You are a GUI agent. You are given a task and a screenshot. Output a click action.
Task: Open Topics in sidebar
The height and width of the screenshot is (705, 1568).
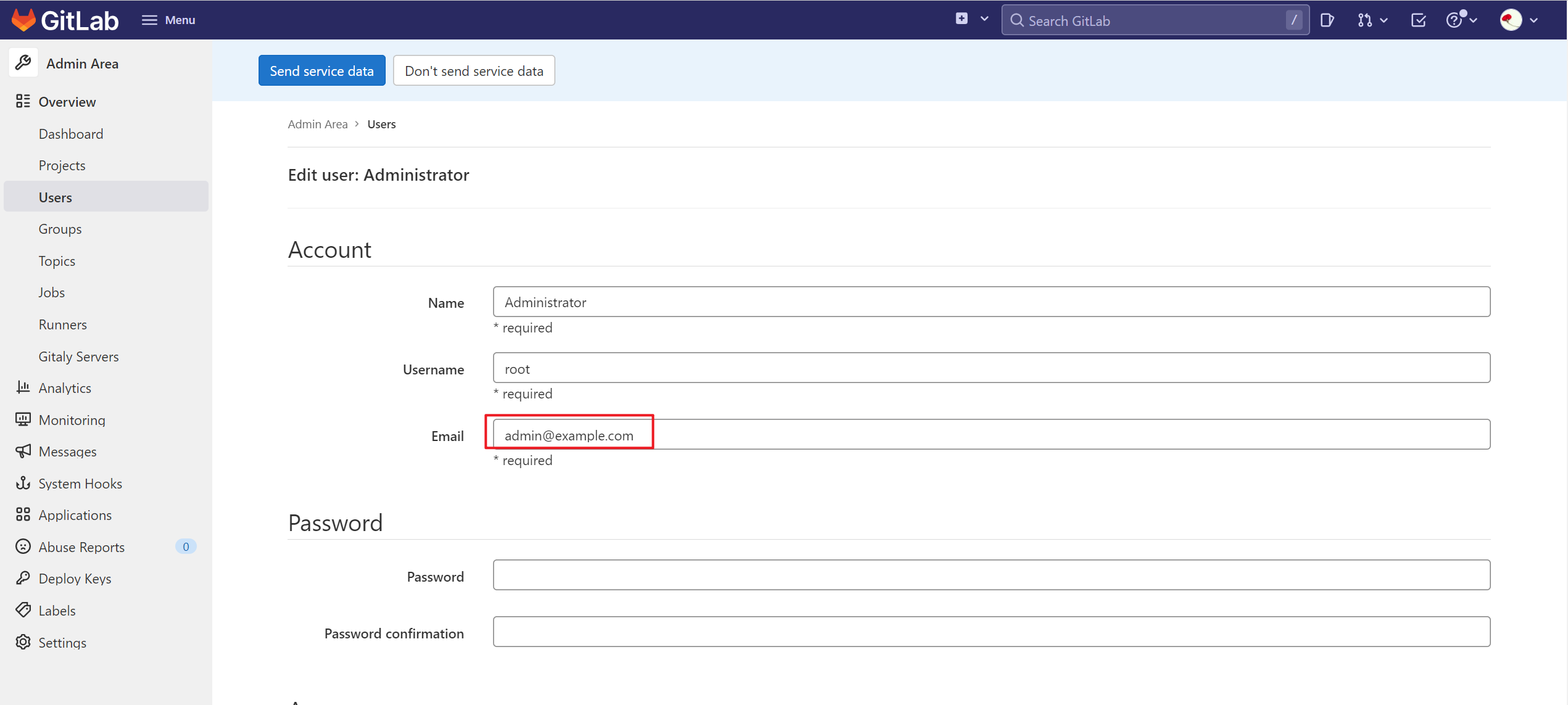(x=57, y=261)
